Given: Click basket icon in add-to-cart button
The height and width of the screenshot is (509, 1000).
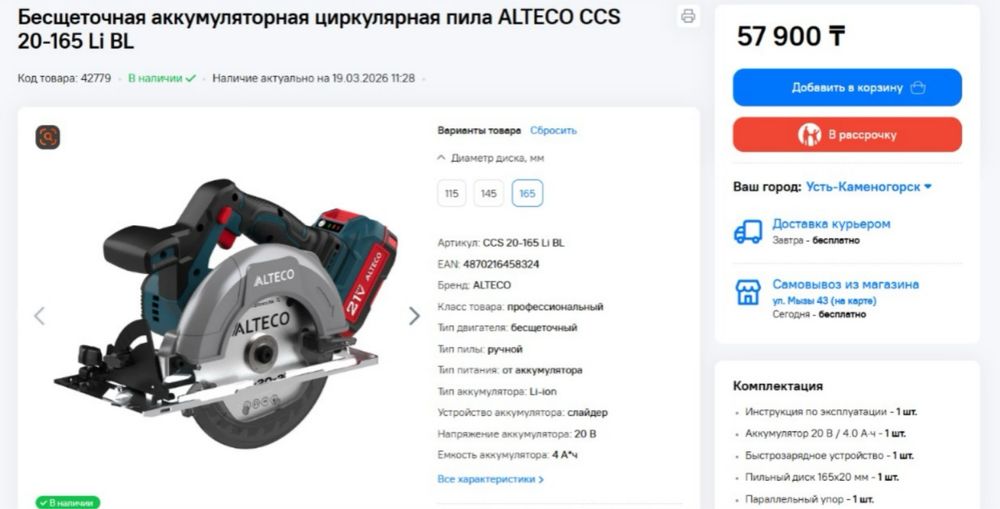Looking at the screenshot, I should click(x=918, y=87).
